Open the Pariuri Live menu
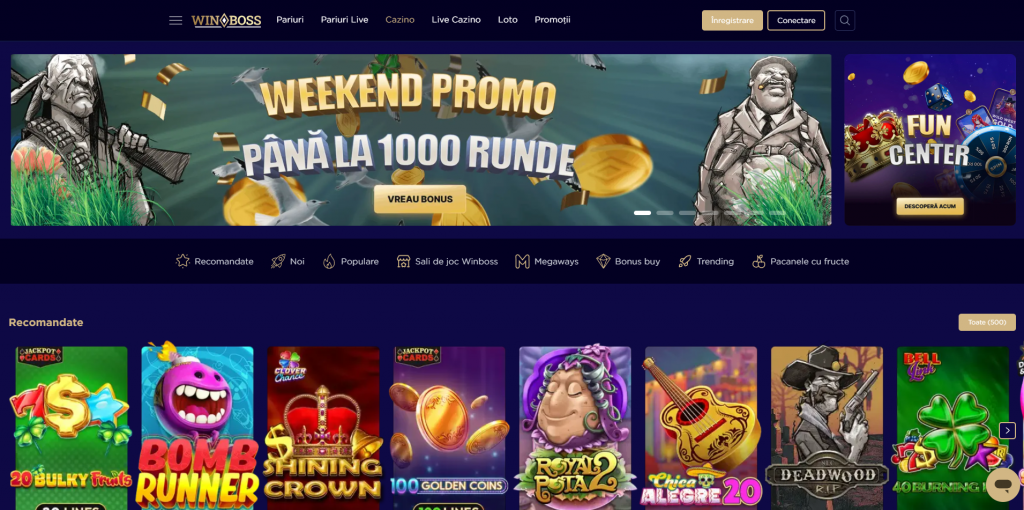Screen dimensions: 1024x510 pyautogui.click(x=344, y=20)
